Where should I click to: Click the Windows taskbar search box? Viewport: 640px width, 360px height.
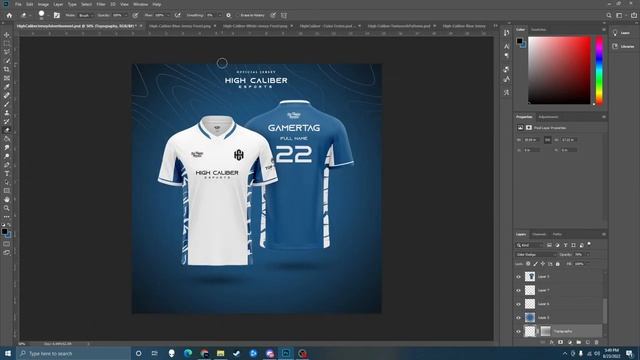click(x=73, y=353)
